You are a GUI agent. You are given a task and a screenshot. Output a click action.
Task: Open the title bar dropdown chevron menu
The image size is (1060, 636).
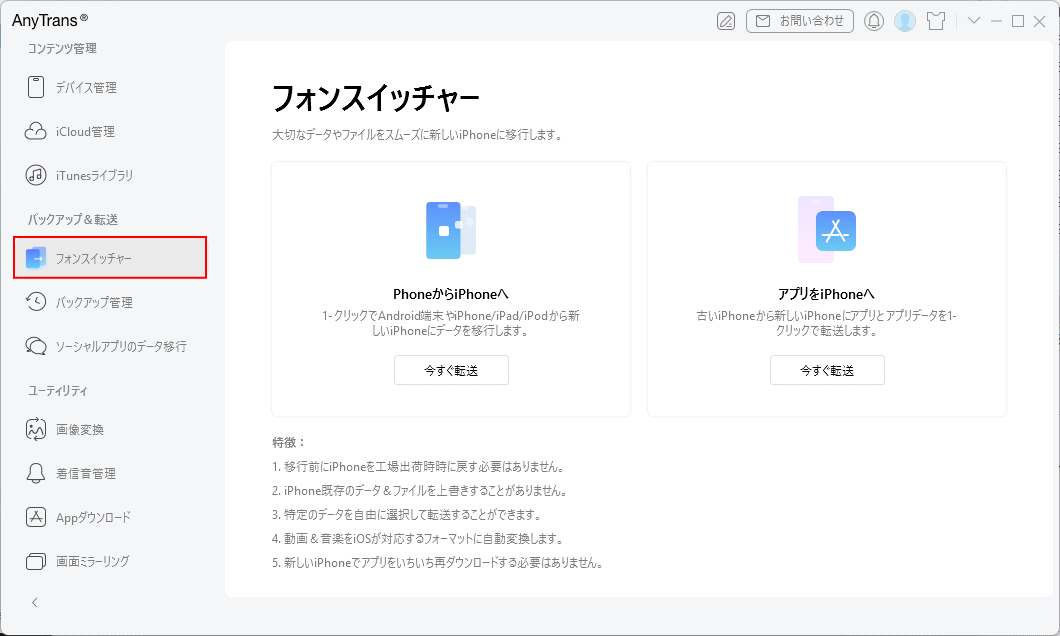[x=973, y=20]
